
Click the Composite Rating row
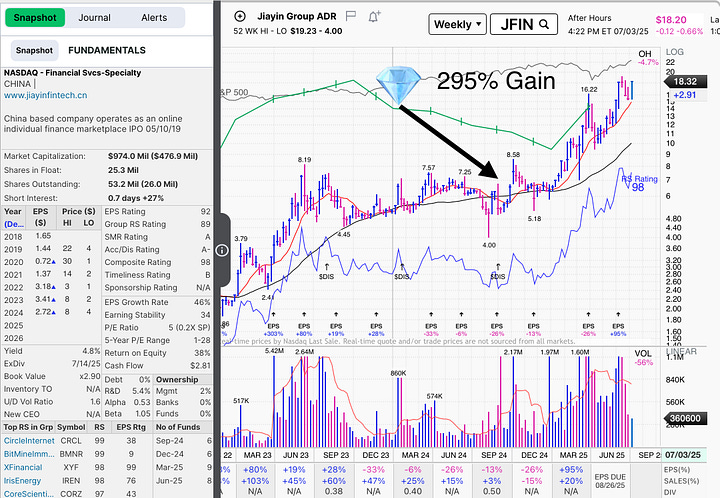pos(157,262)
